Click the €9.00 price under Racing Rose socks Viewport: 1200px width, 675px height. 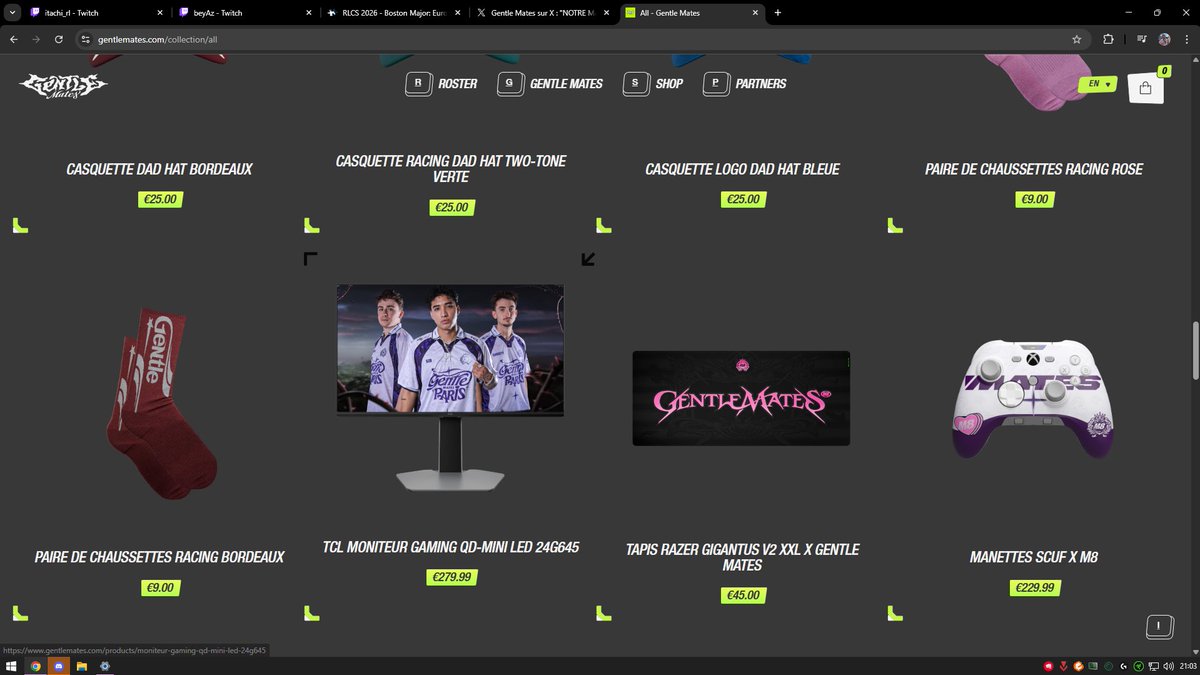1034,199
